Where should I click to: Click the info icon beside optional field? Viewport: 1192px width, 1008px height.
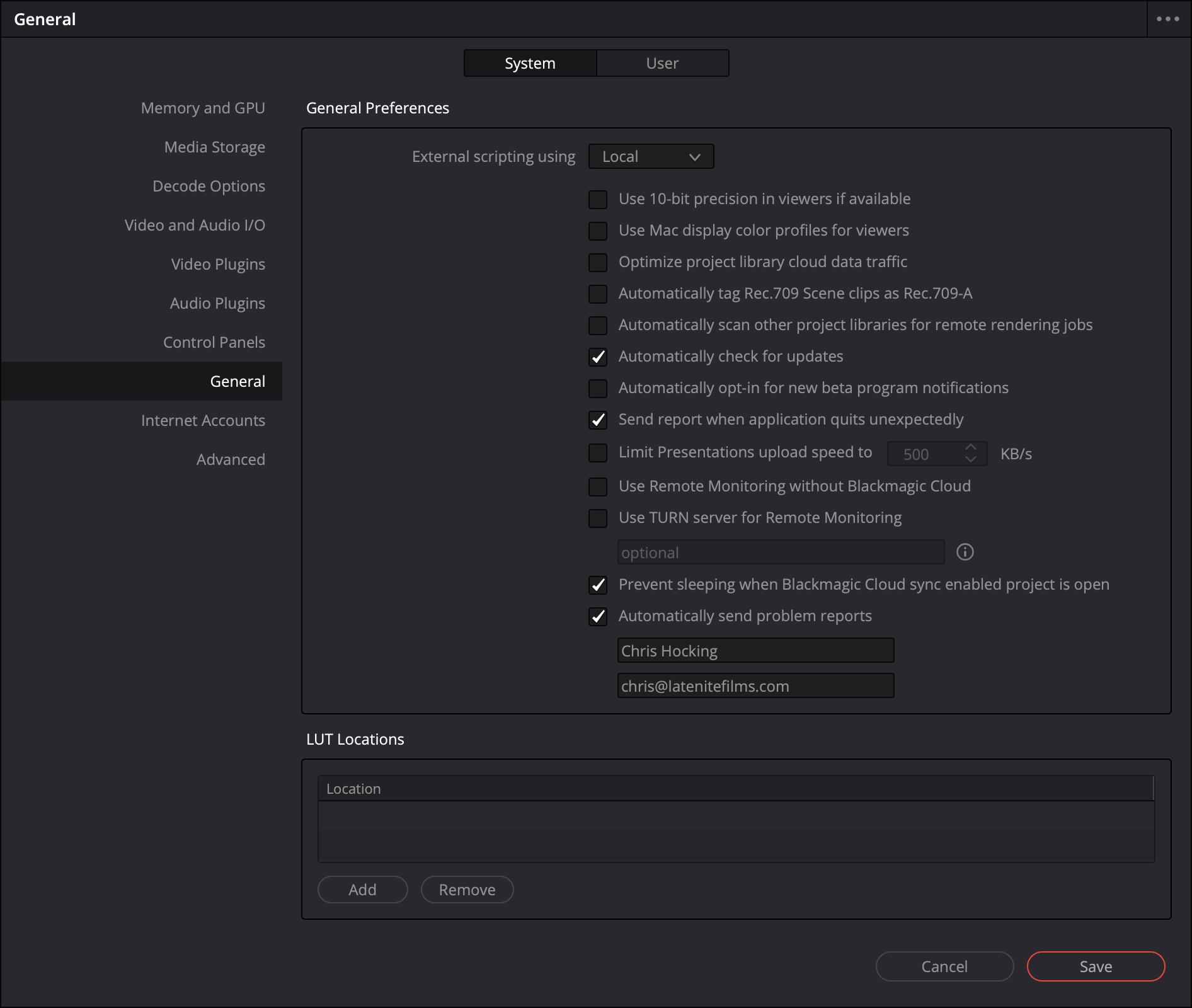click(x=965, y=553)
